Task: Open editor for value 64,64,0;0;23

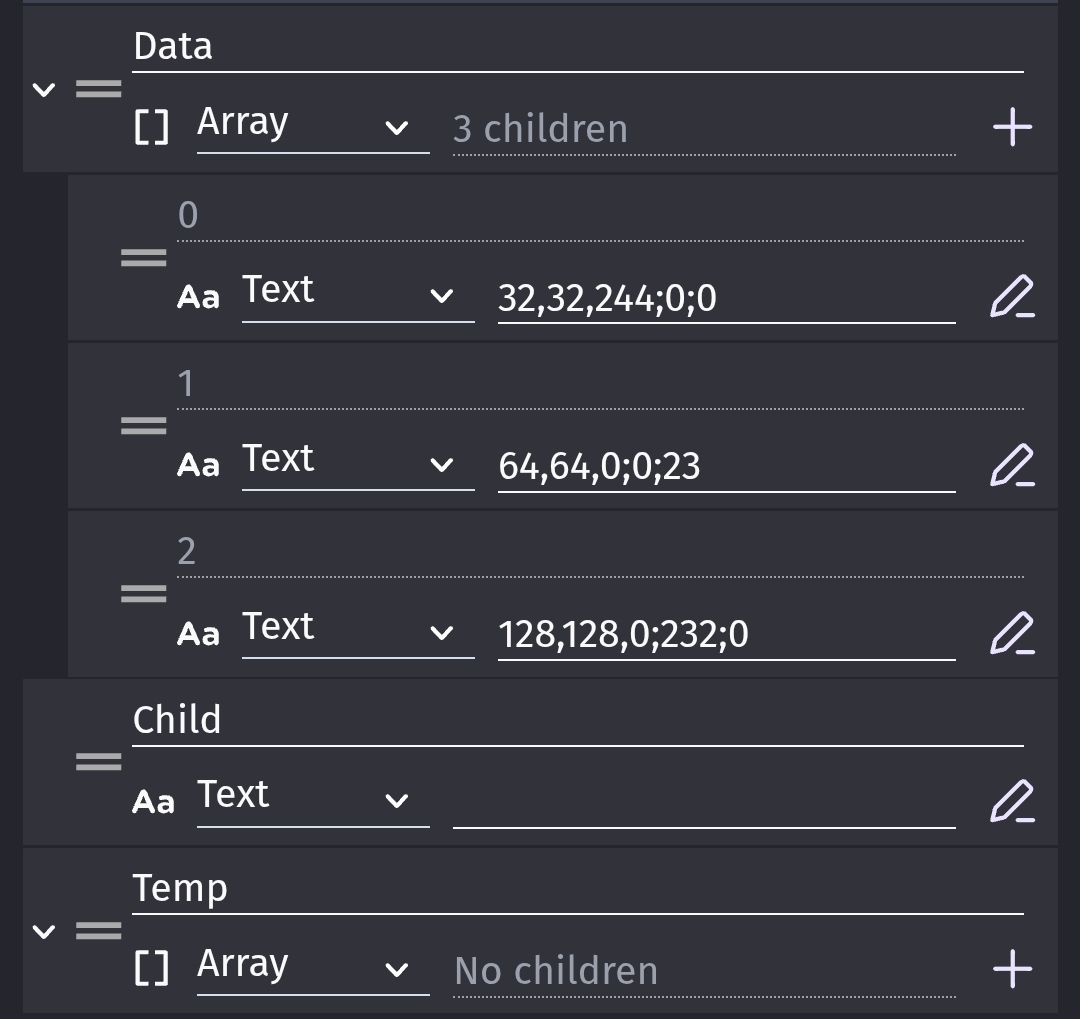Action: 1012,465
